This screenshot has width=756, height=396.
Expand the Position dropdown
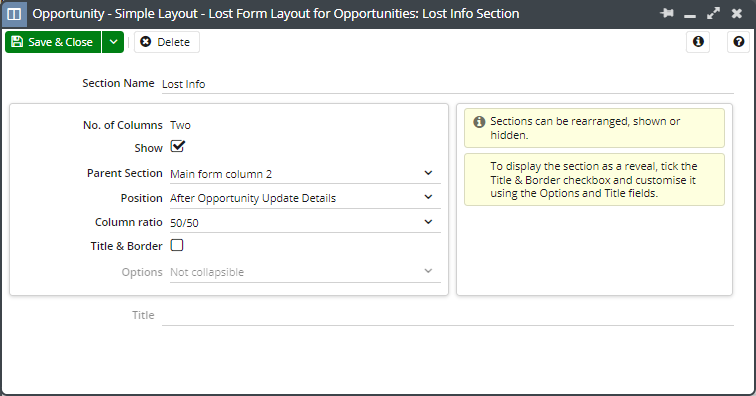coord(305,198)
